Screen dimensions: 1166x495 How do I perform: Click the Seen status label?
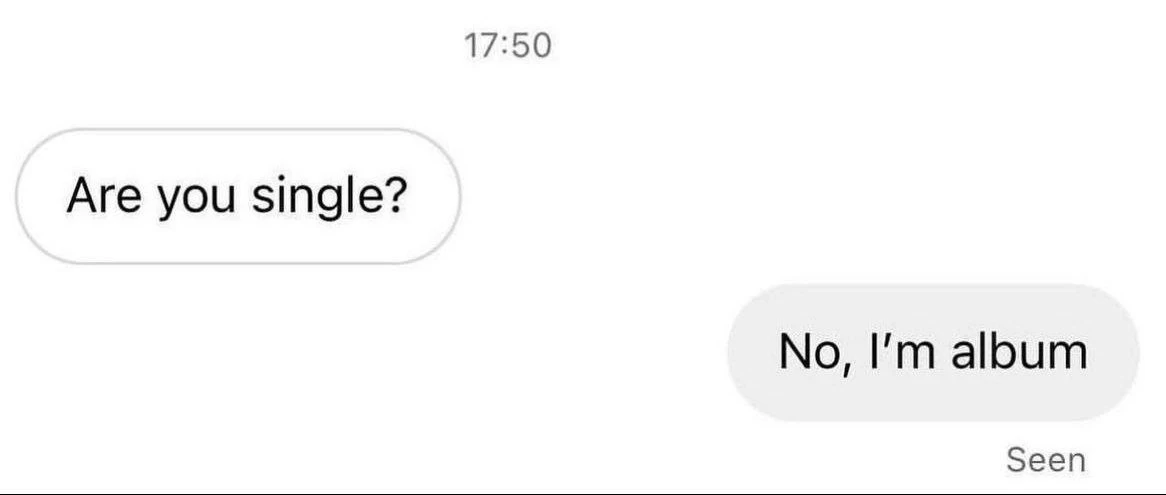(1045, 460)
